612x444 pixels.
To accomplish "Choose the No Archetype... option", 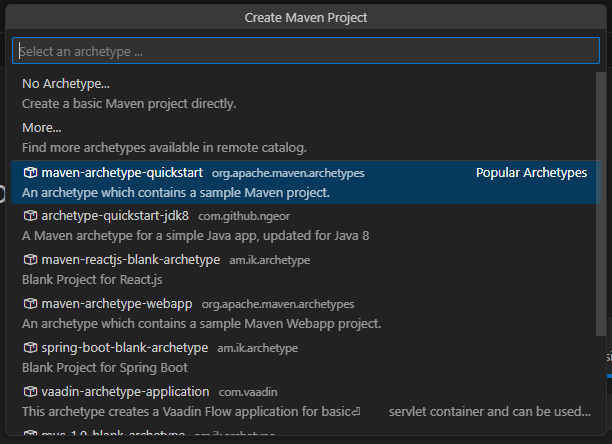I will point(66,84).
